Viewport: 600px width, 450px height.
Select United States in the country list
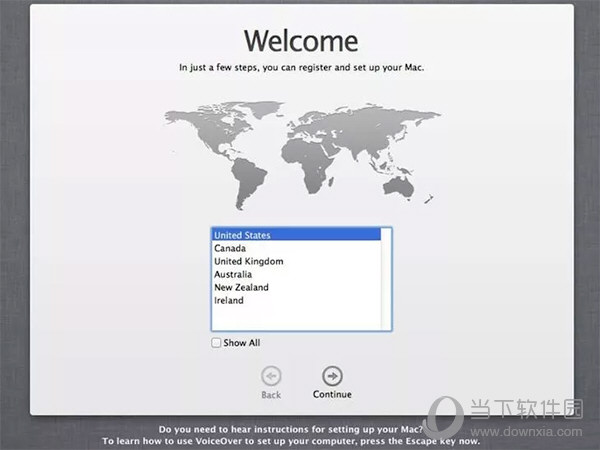click(x=242, y=235)
